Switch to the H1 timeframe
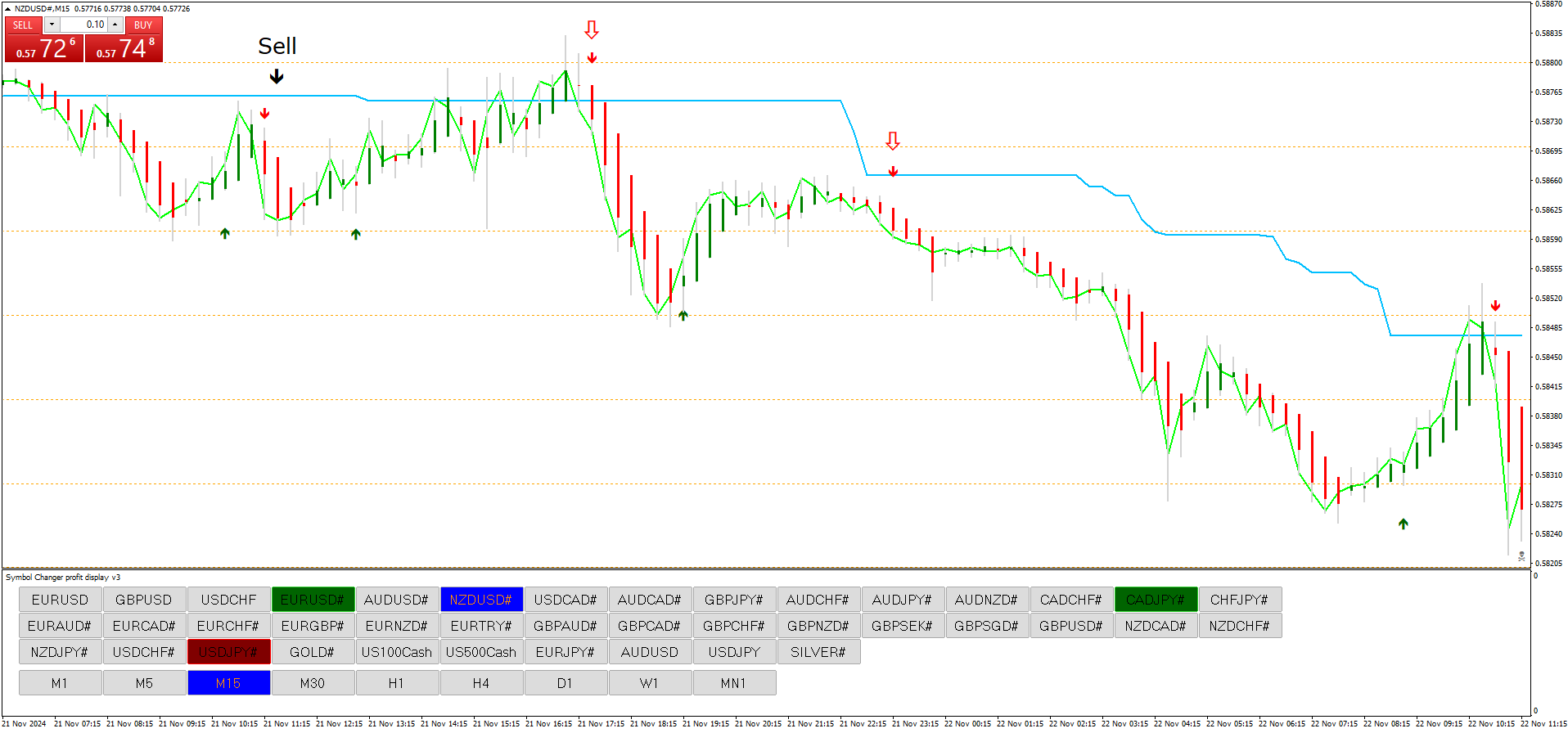The width and height of the screenshot is (1568, 733). click(396, 683)
